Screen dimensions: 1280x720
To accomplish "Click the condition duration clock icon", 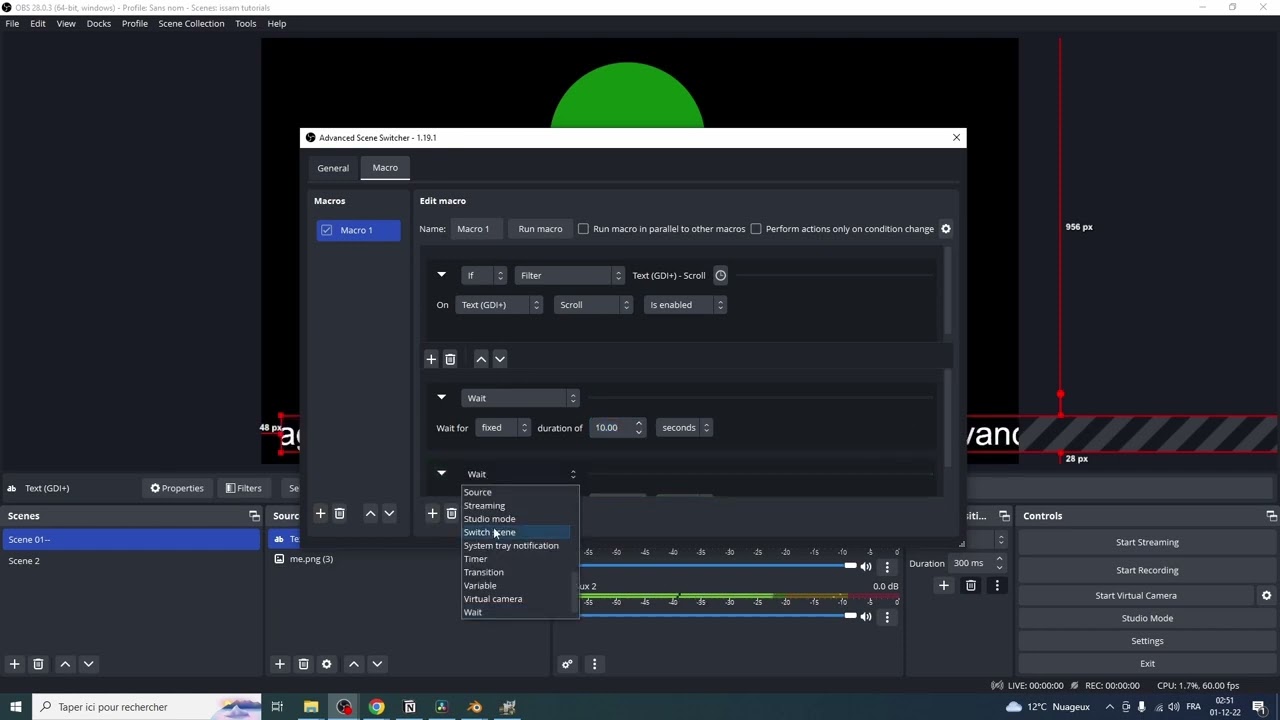I will point(720,275).
